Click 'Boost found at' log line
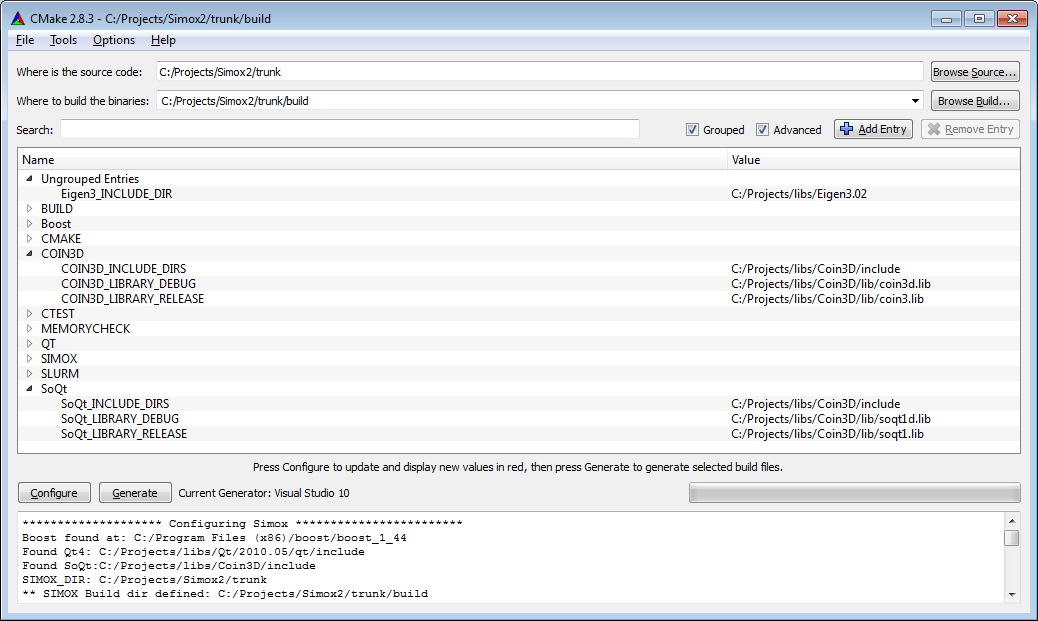Screen dimensions: 1038x621 click(214, 538)
